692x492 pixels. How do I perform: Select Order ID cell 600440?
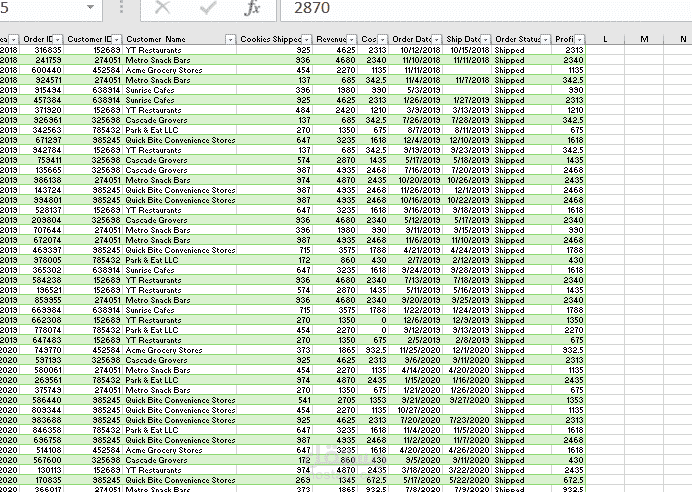click(42, 70)
